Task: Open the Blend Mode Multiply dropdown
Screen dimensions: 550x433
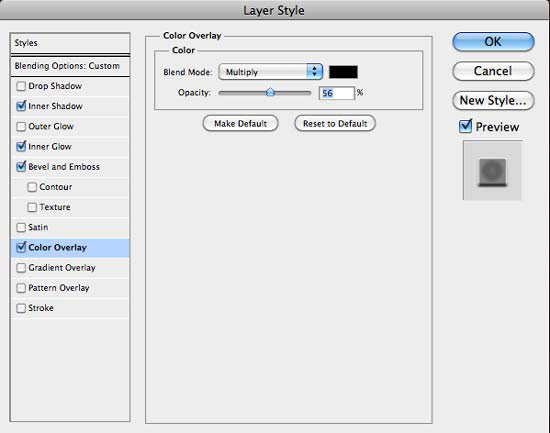Action: 270,72
